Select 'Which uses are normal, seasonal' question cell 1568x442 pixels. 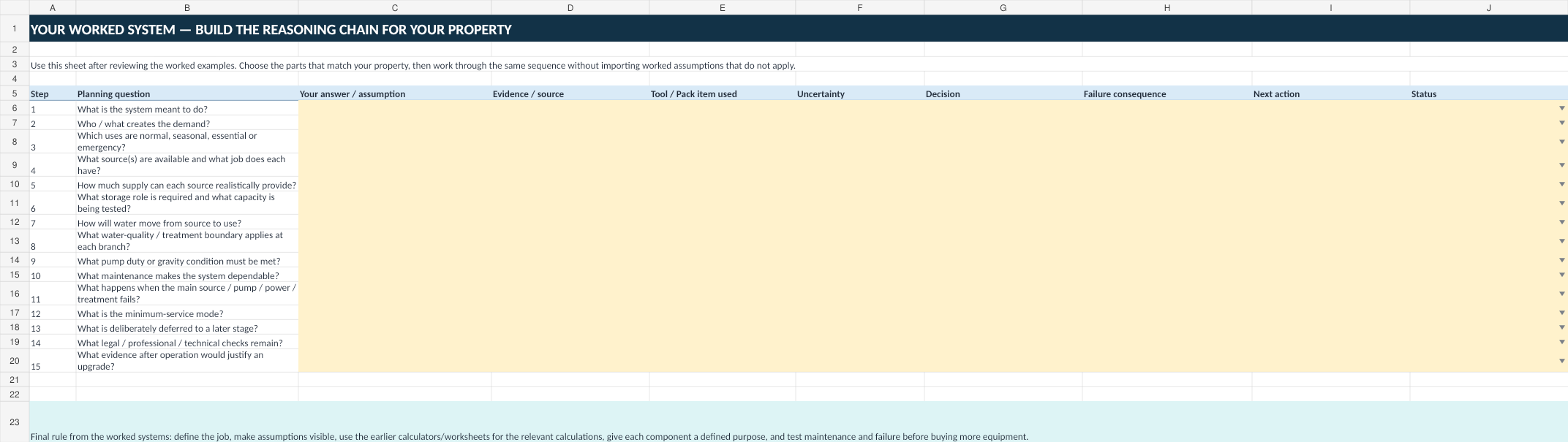[187, 142]
